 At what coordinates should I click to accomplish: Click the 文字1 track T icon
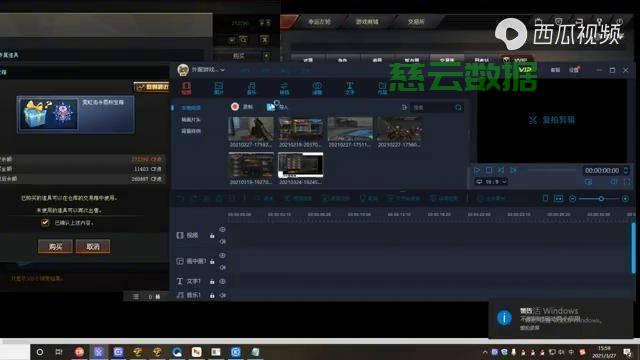click(x=180, y=281)
